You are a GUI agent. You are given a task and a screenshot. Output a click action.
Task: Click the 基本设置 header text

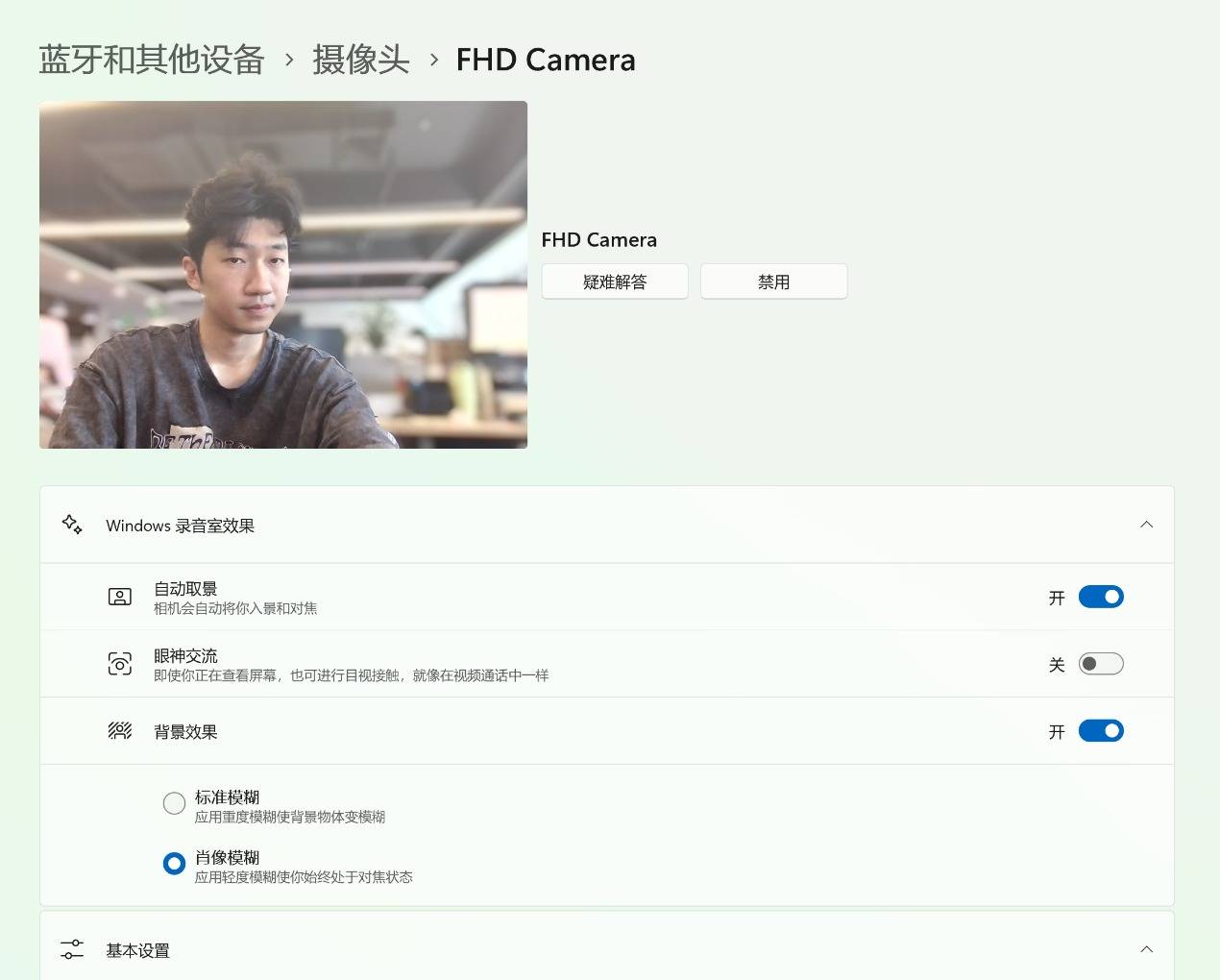[137, 950]
